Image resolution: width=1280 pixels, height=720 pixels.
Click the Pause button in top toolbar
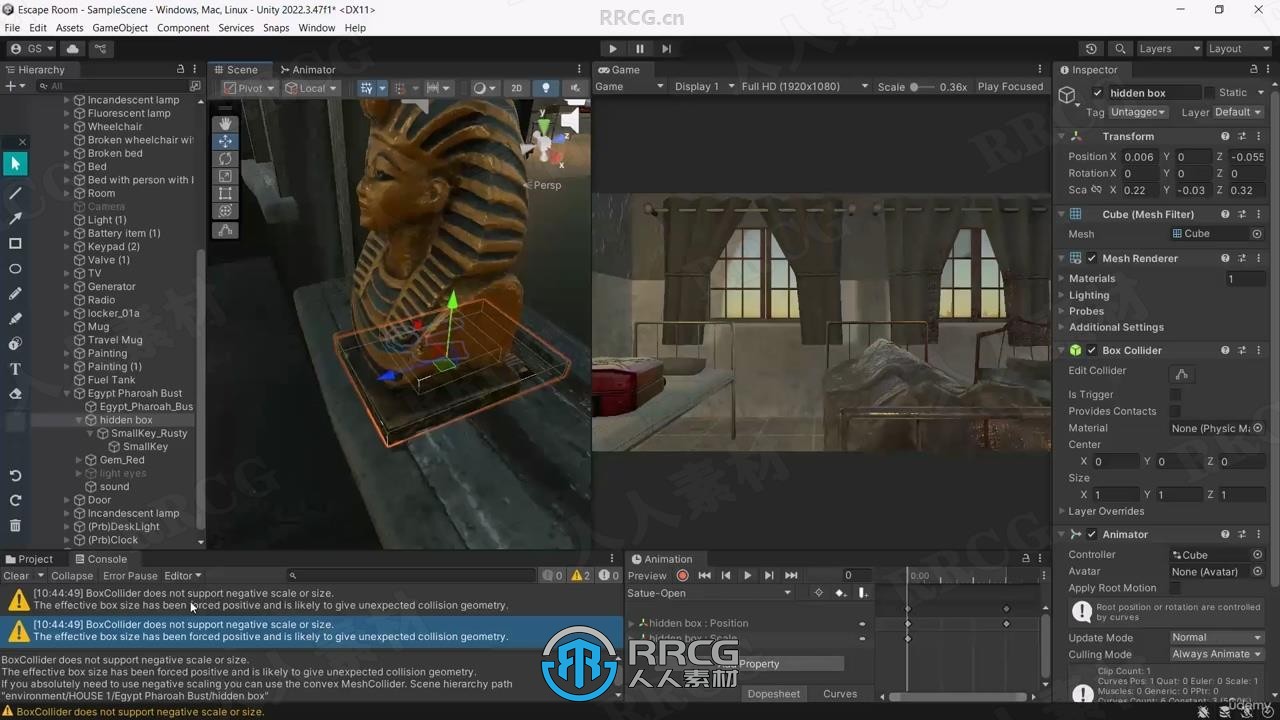tap(640, 48)
